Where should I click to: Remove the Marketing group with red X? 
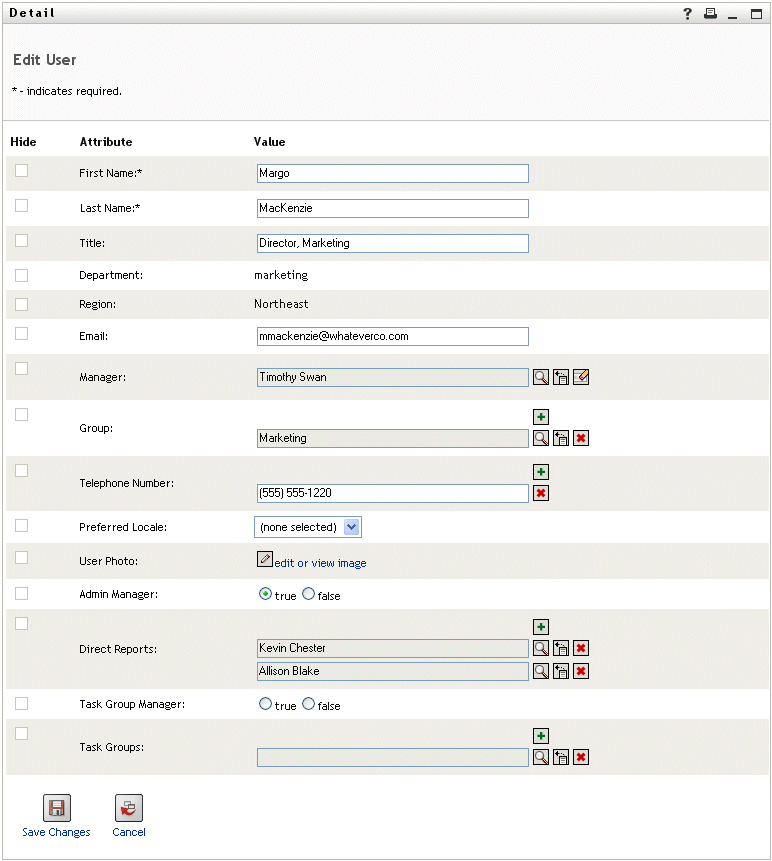tap(581, 438)
